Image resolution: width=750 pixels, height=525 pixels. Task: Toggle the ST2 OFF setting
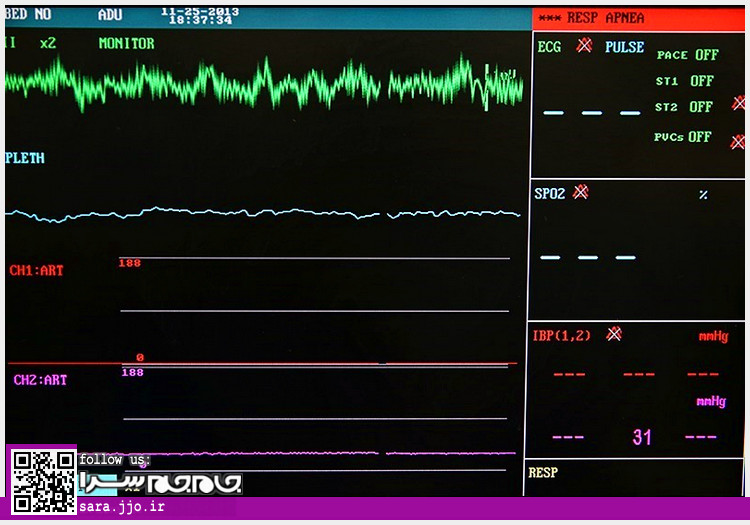click(685, 107)
